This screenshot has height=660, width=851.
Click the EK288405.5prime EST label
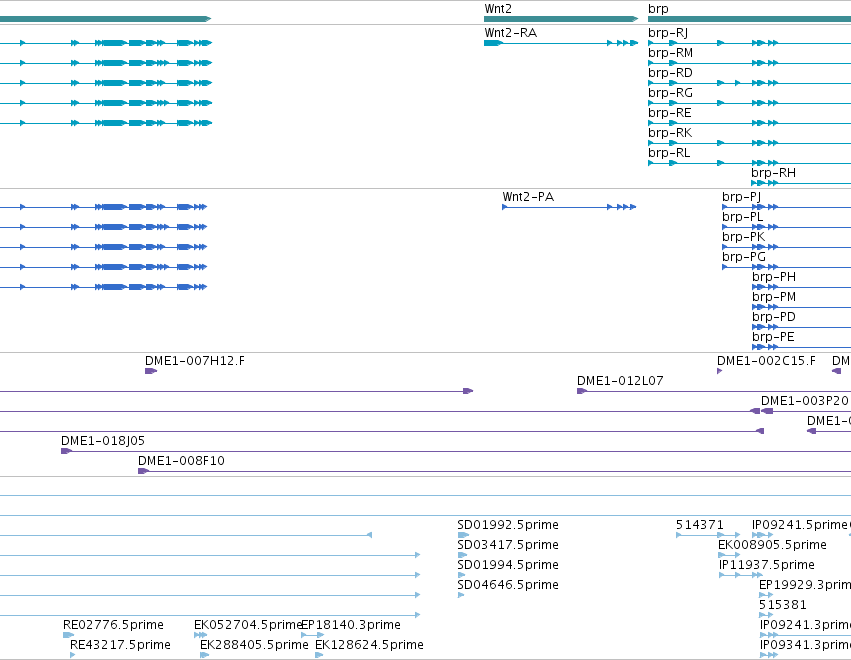click(254, 645)
